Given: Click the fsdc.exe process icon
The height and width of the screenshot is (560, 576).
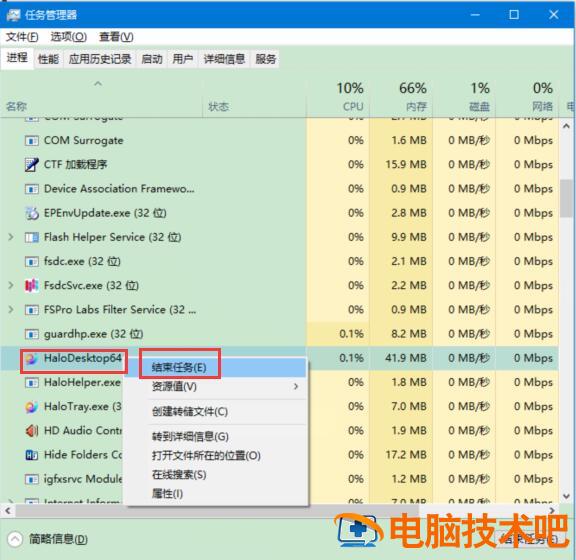Looking at the screenshot, I should [32, 262].
